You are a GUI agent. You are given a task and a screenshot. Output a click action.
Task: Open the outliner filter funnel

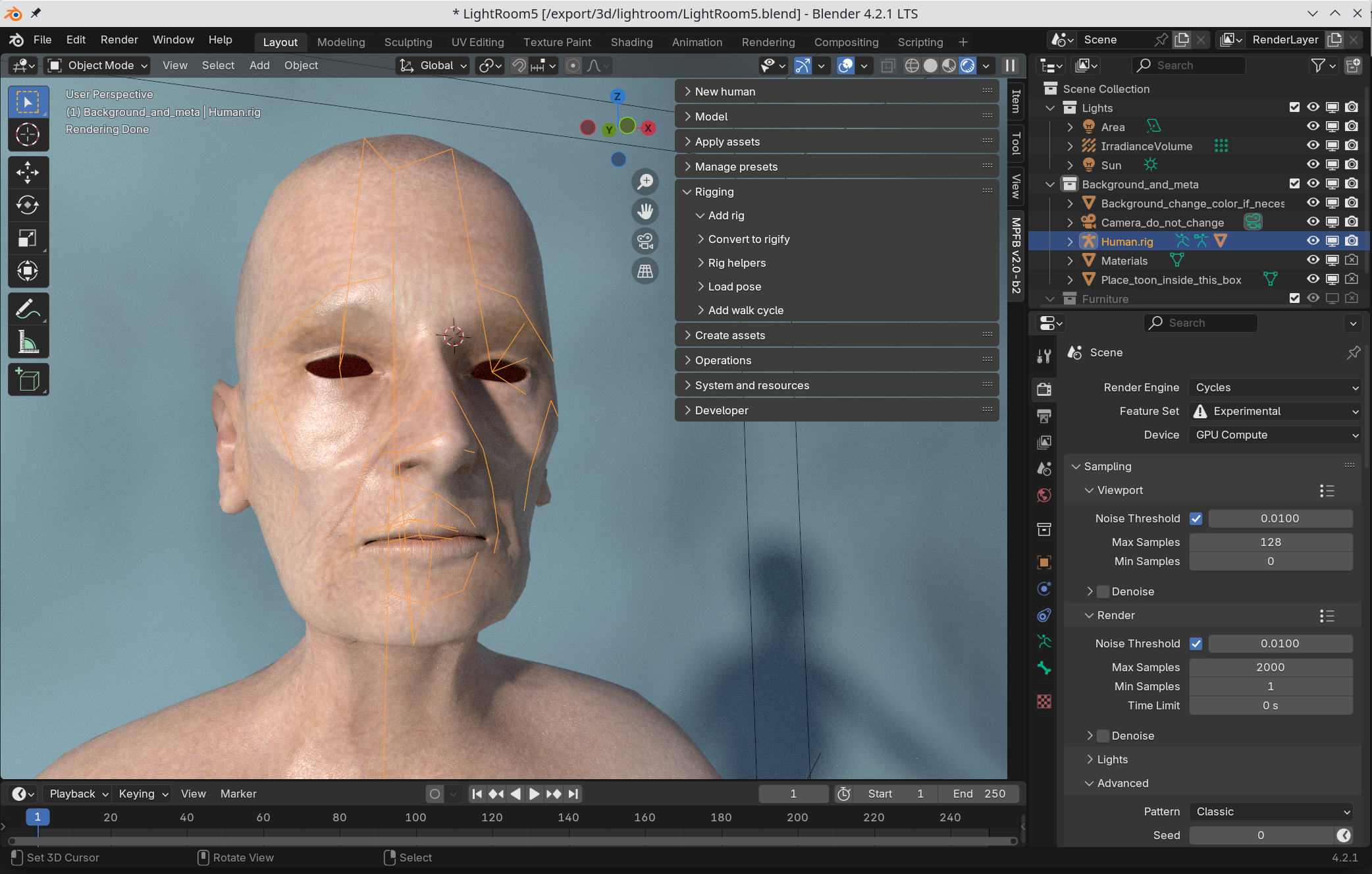1318,65
